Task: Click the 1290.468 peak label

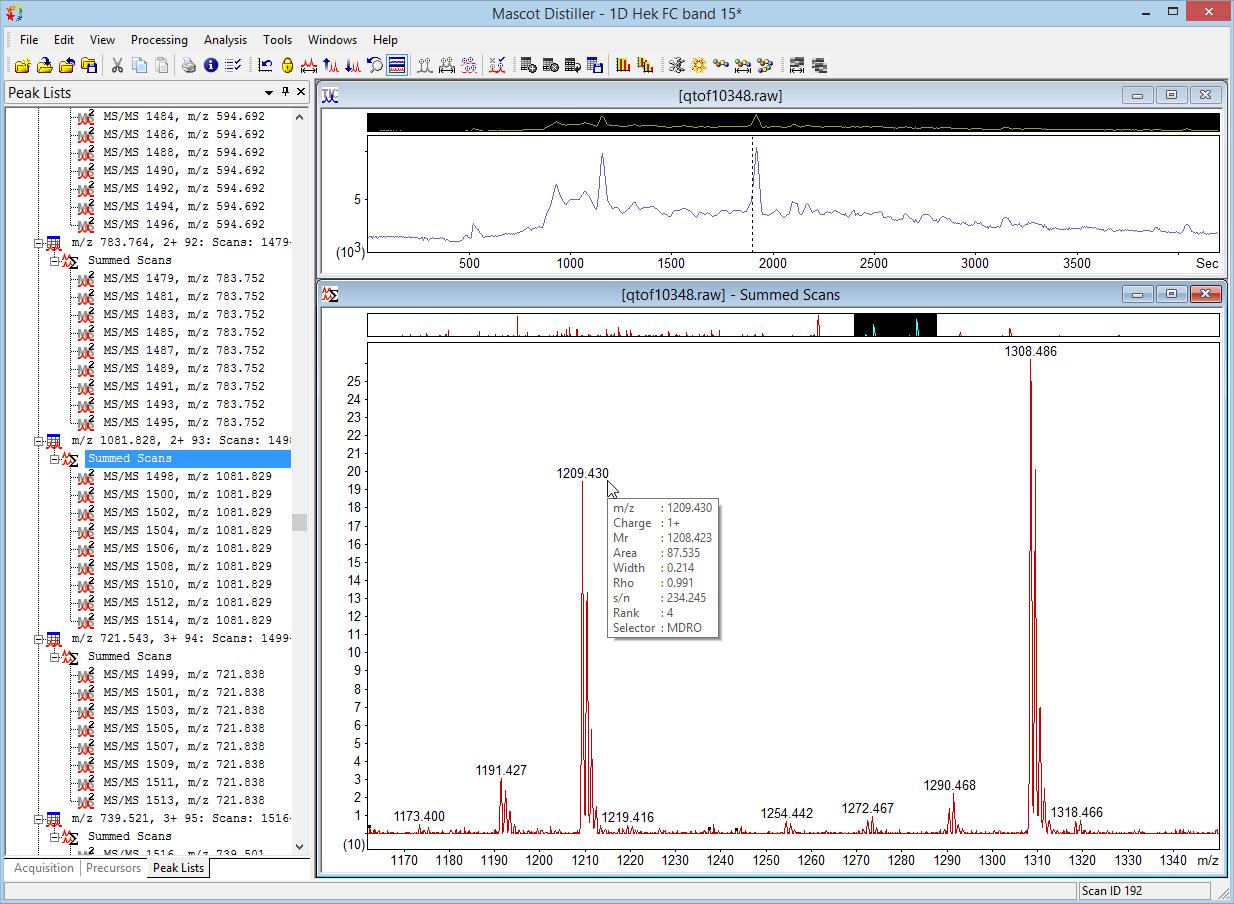Action: [x=949, y=786]
